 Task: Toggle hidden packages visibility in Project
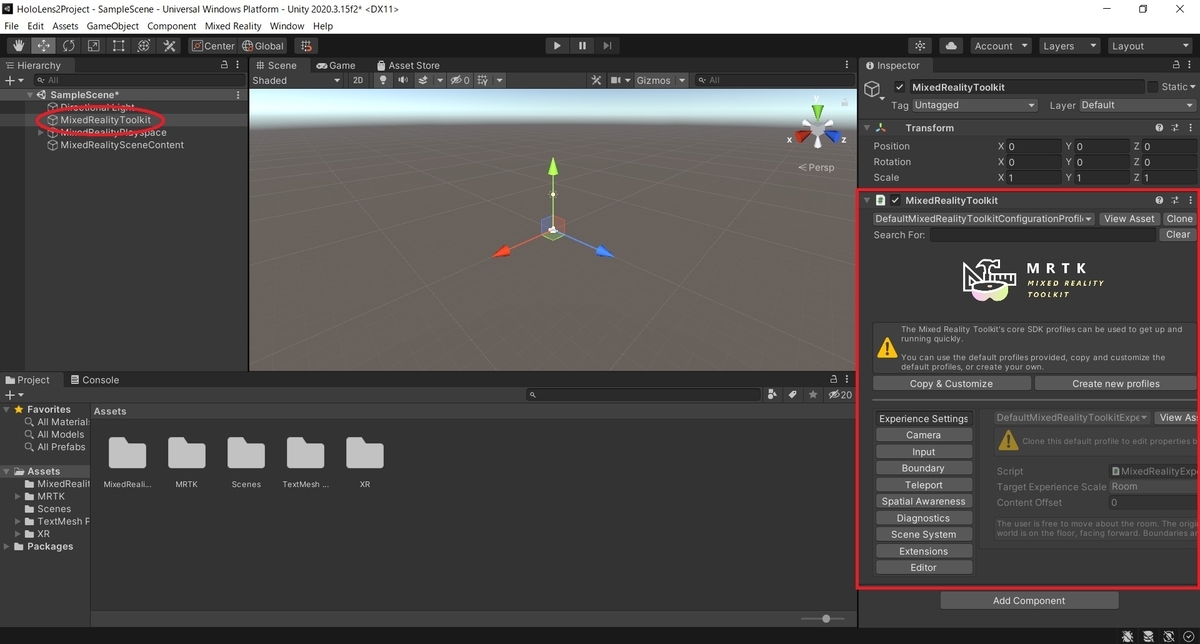click(839, 395)
